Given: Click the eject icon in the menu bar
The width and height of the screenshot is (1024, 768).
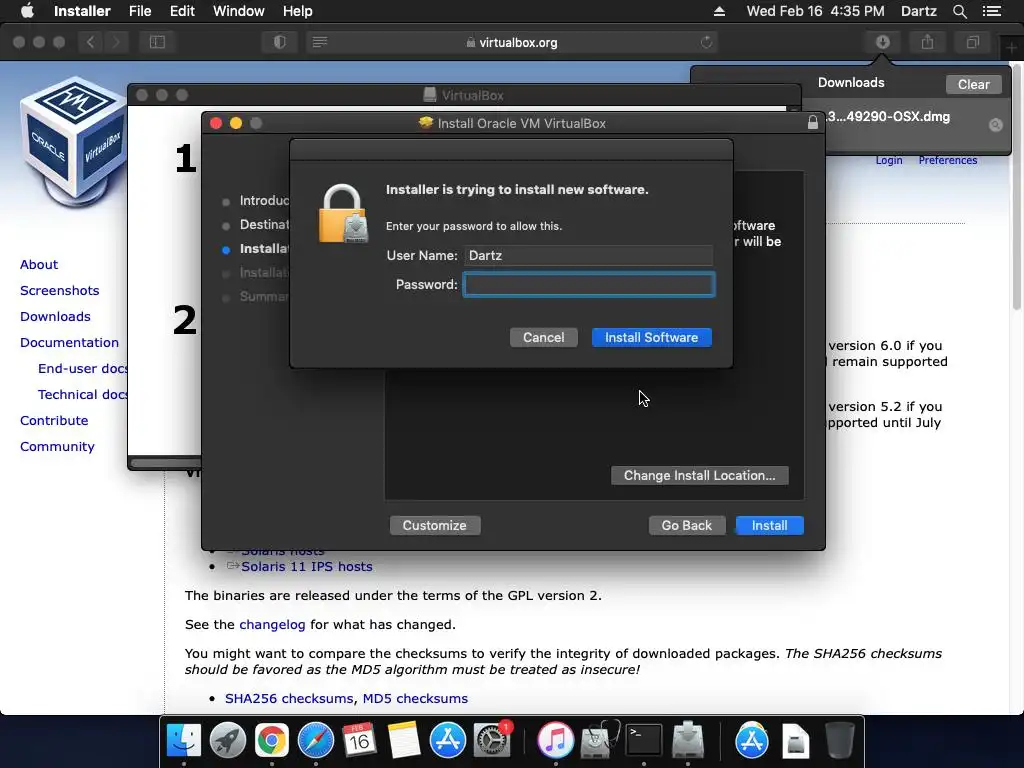Looking at the screenshot, I should 719,11.
